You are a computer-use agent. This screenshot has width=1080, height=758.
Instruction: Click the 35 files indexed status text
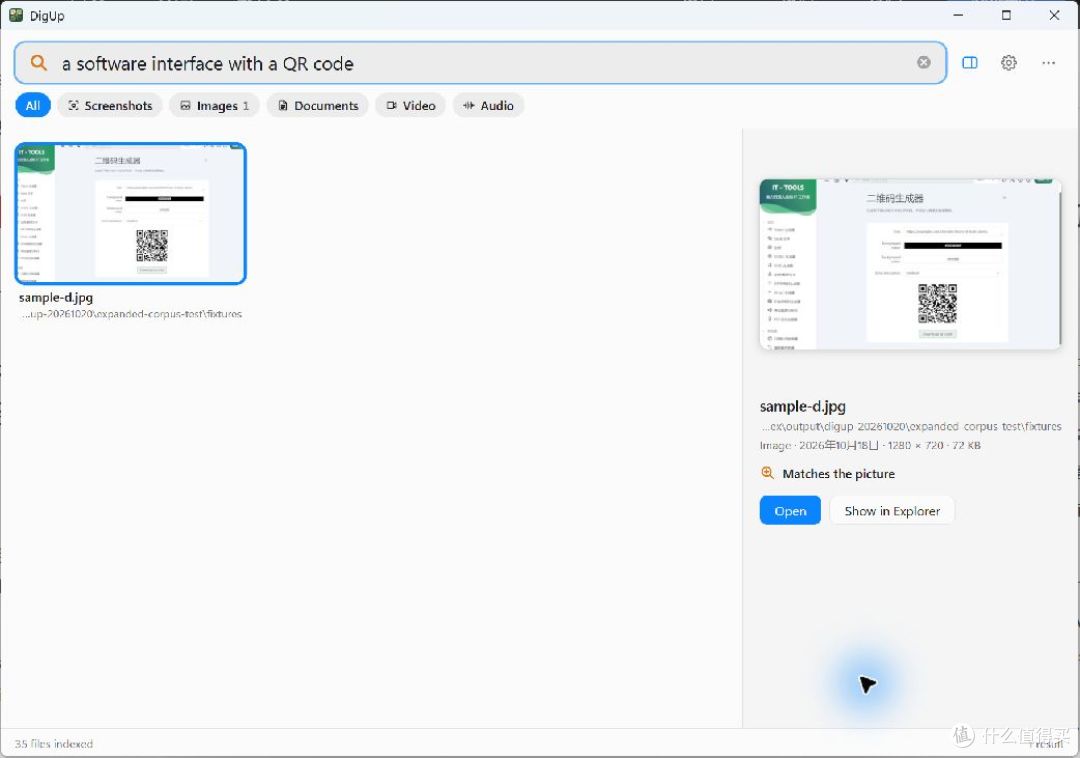coord(54,744)
